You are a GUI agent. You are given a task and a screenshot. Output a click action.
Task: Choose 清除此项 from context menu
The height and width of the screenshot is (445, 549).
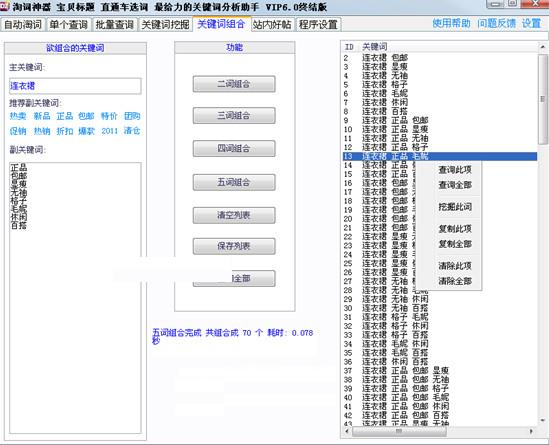[455, 266]
